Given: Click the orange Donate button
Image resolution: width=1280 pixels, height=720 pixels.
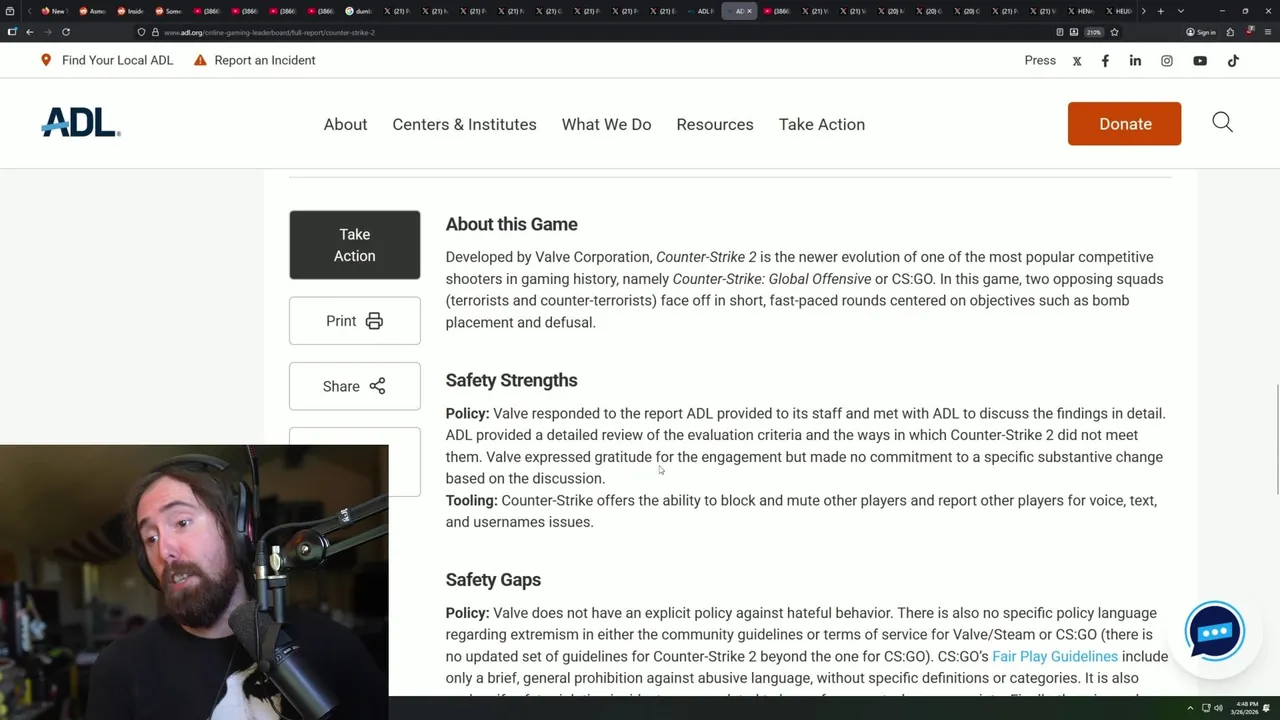Looking at the screenshot, I should (x=1124, y=124).
